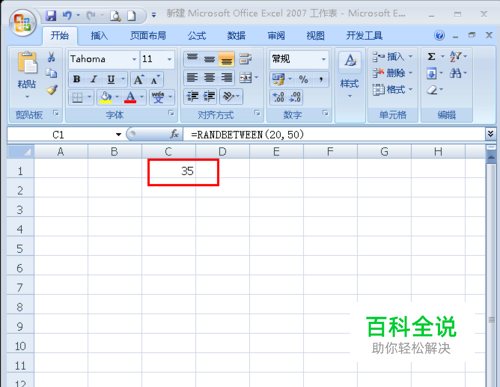Open the 开发工具 tab

pos(364,35)
